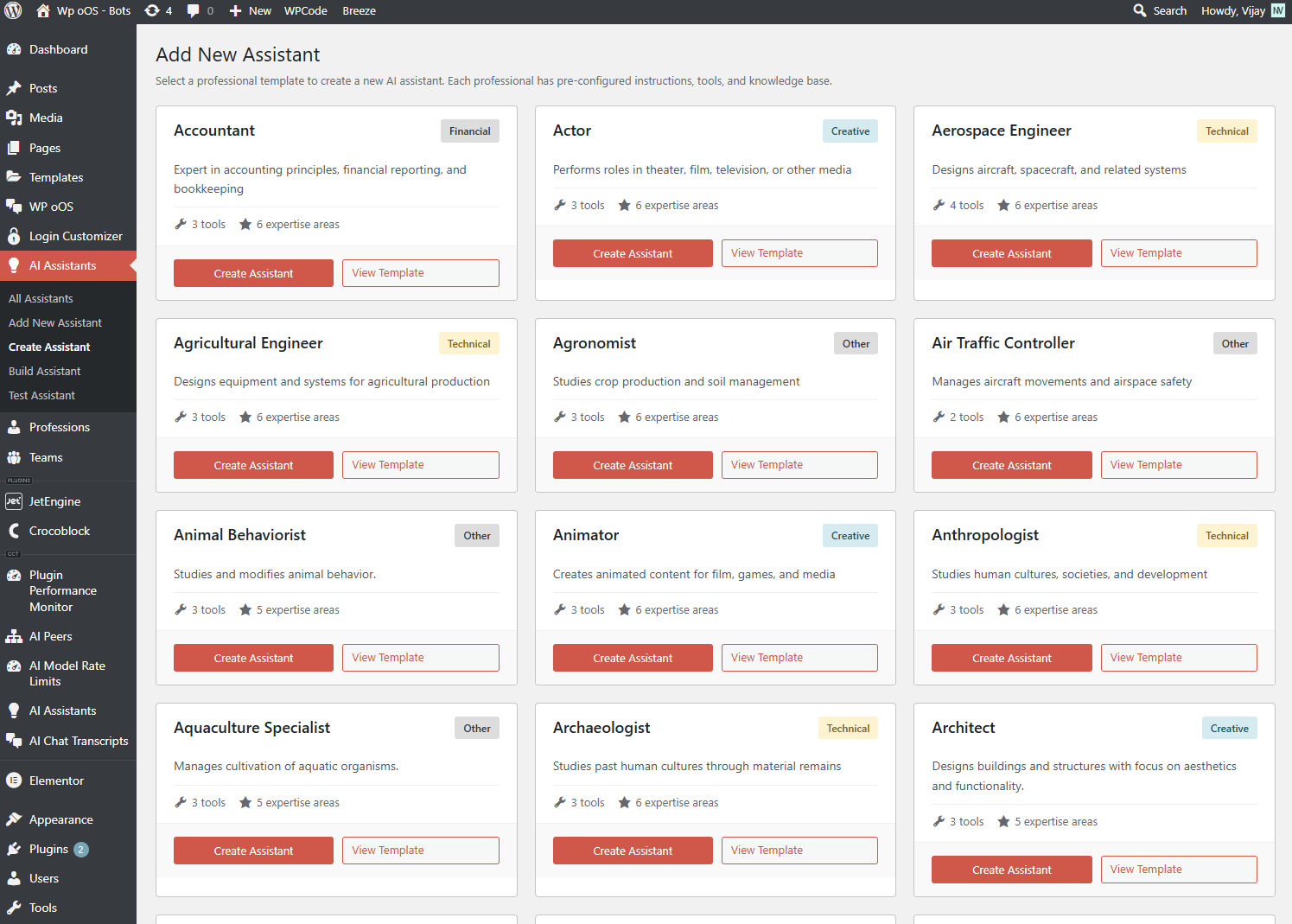Click the Search magnifier icon
The height and width of the screenshot is (924, 1292).
click(x=1140, y=10)
